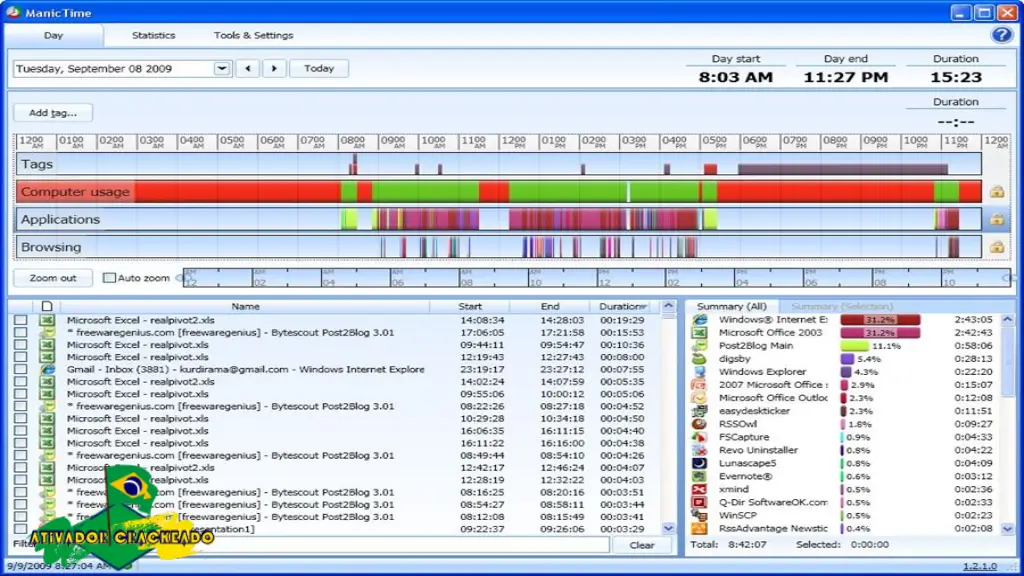Jump to Today

click(319, 68)
